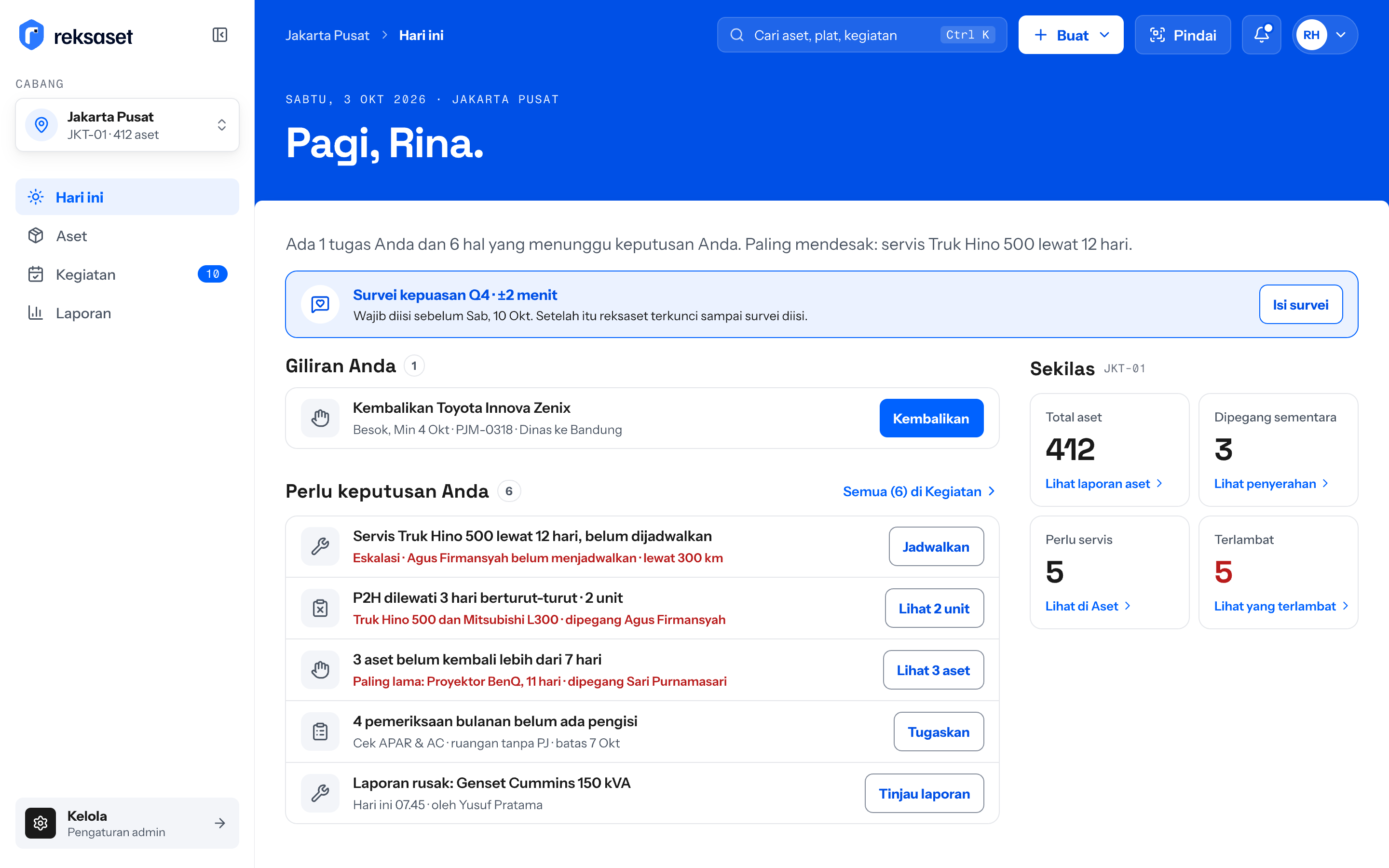Click the RH user avatar
Screen dimensions: 1389x868
1311,35
